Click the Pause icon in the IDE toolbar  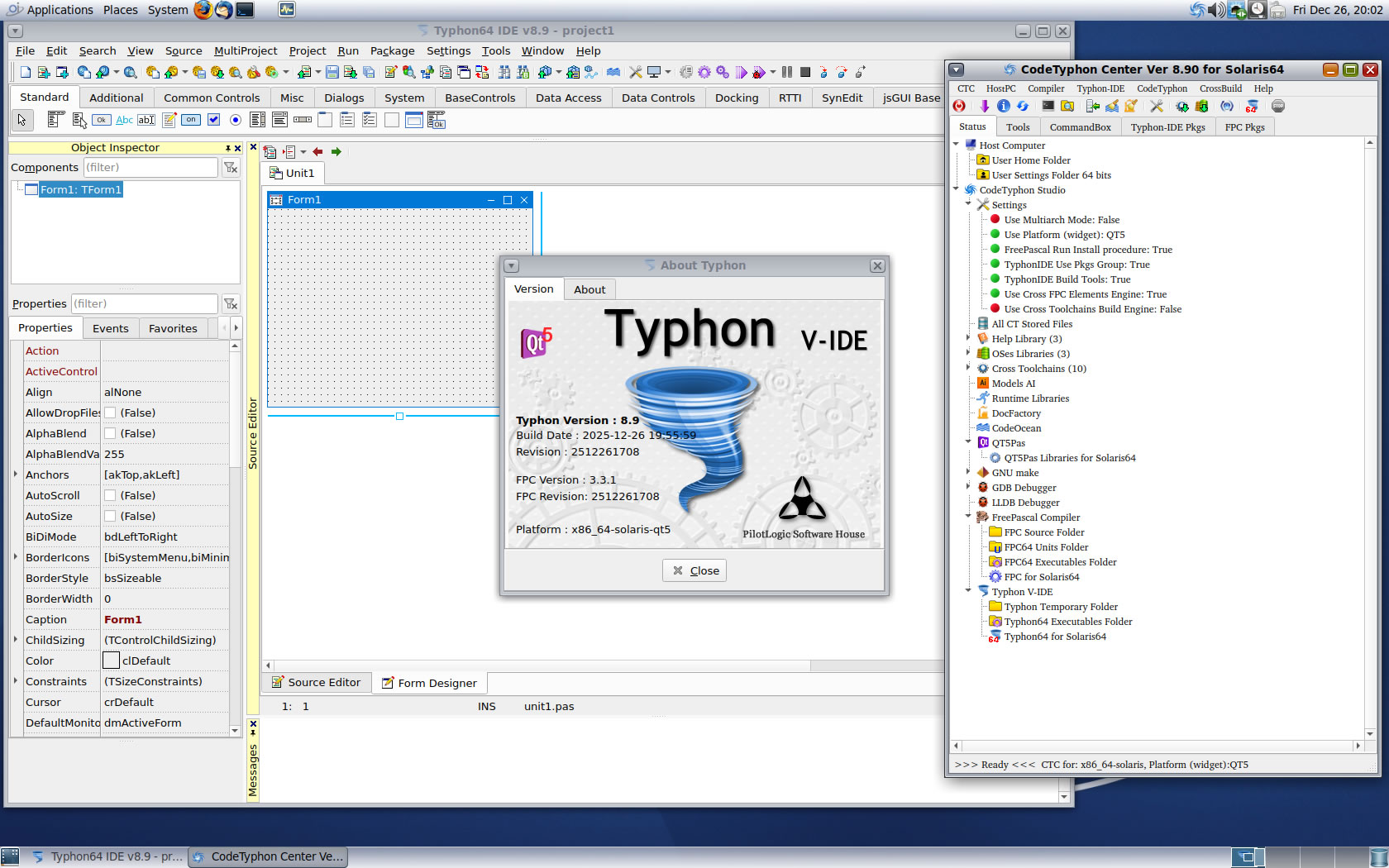point(787,73)
